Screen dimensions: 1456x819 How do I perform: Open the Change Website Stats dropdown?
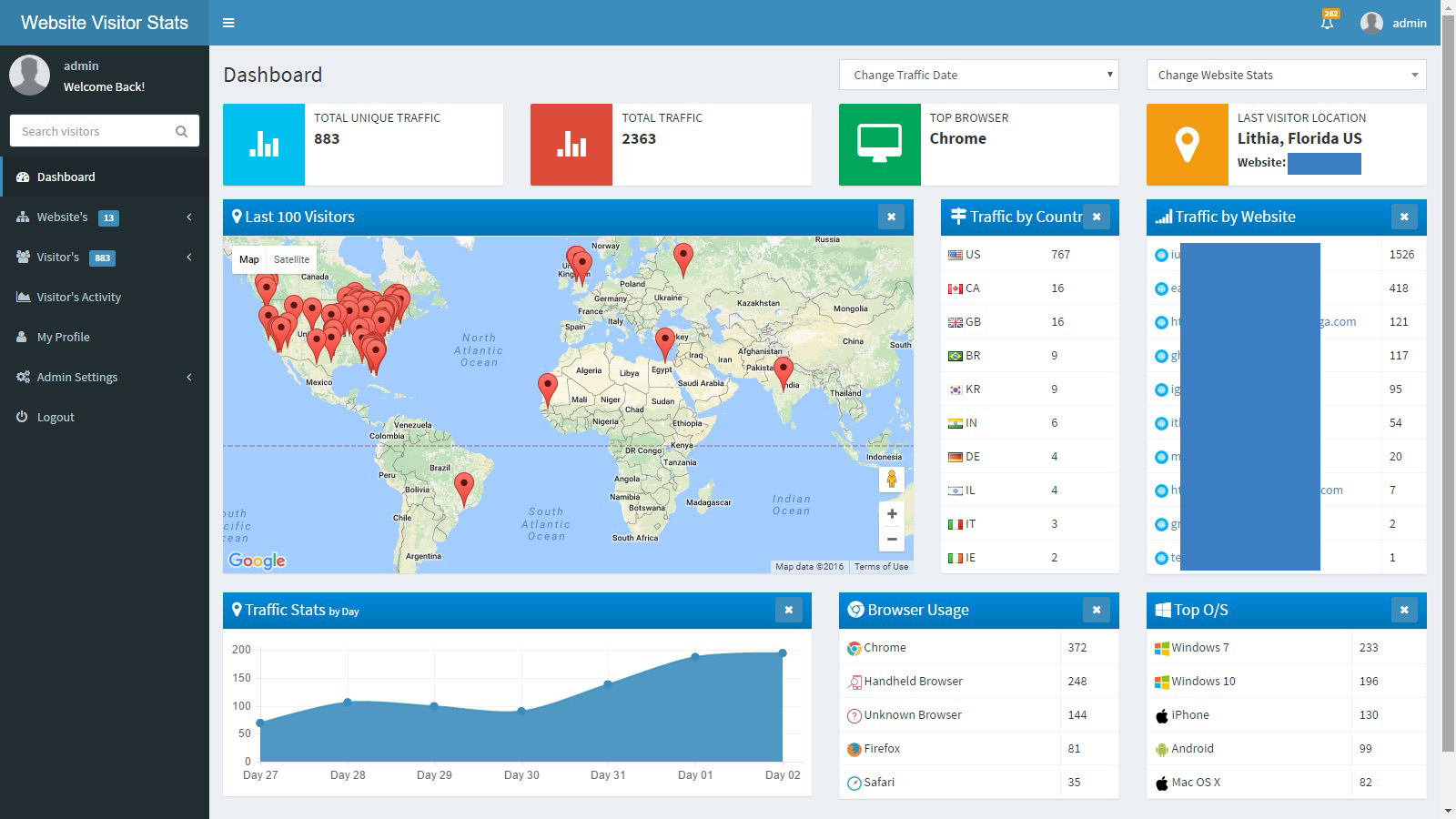[x=1286, y=75]
